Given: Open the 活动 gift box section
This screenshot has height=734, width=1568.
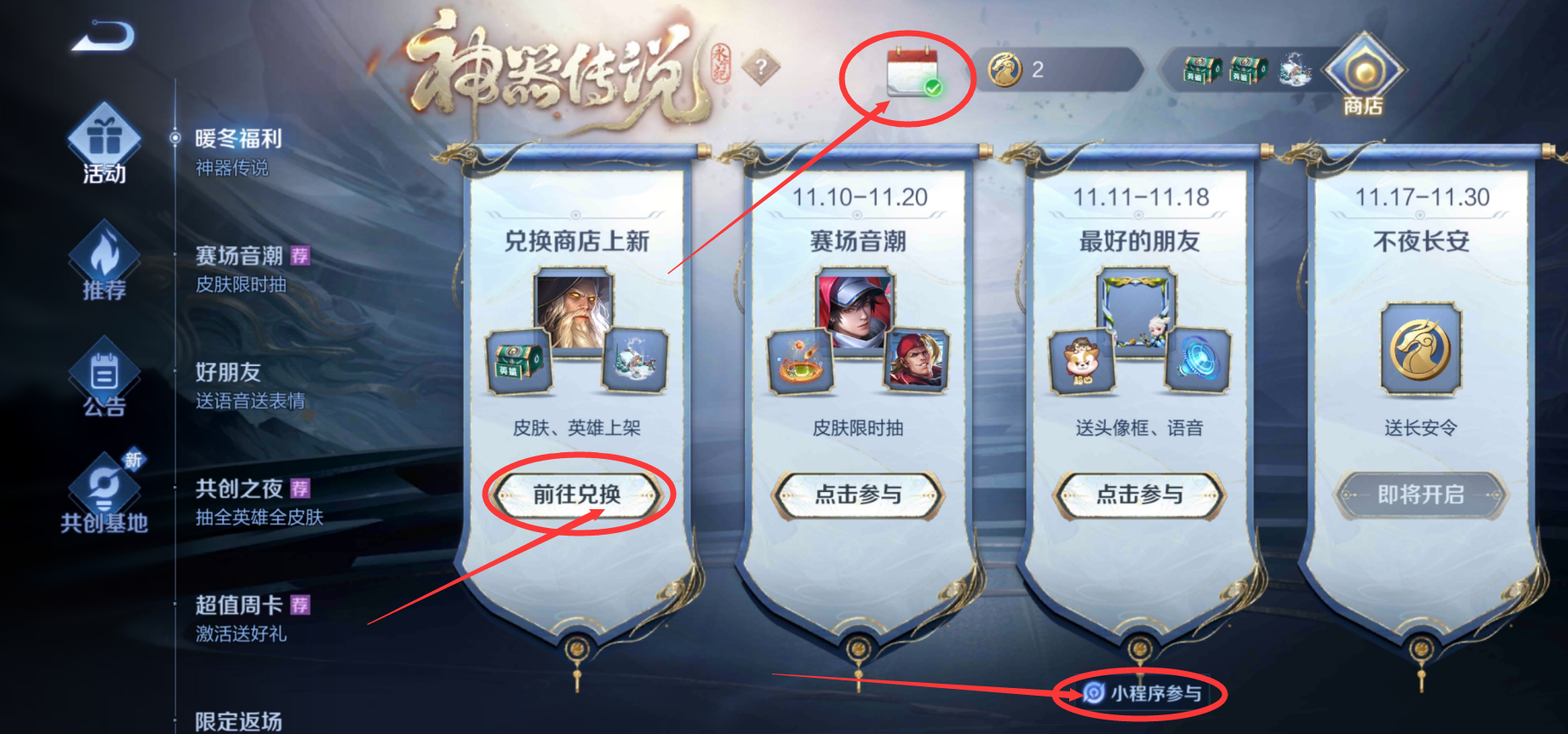Looking at the screenshot, I should coord(104,143).
